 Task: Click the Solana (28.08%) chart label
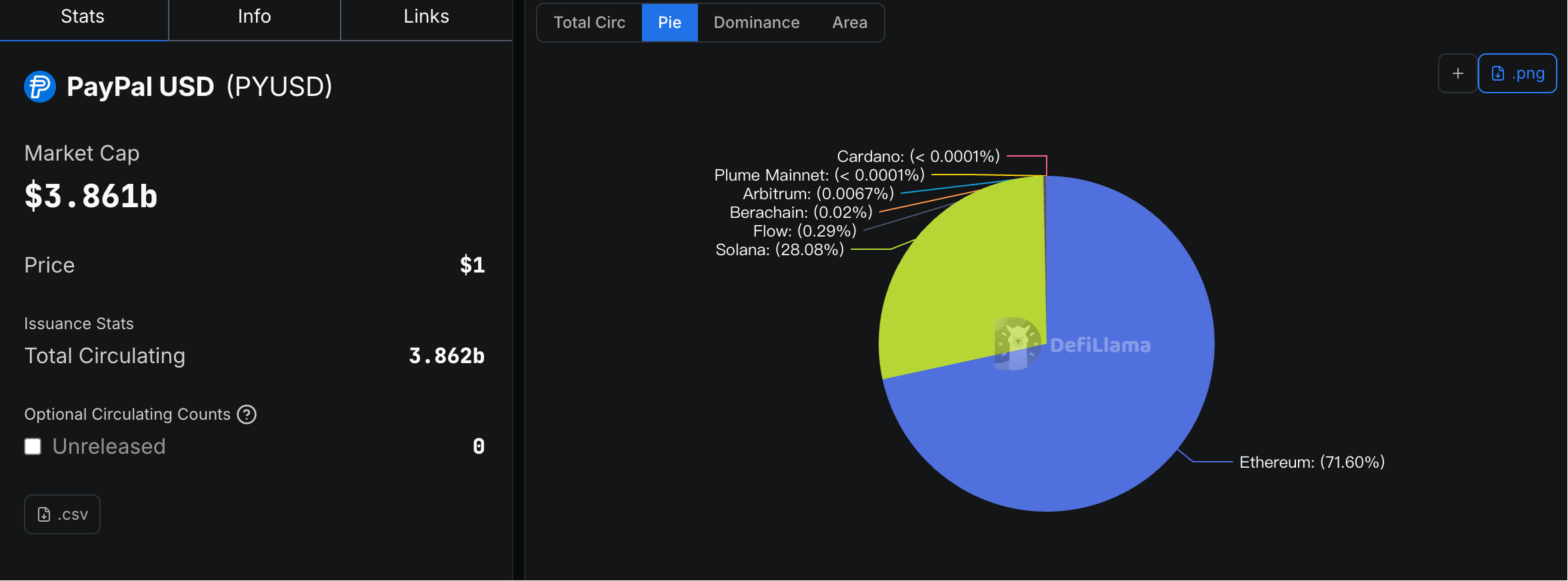(779, 250)
